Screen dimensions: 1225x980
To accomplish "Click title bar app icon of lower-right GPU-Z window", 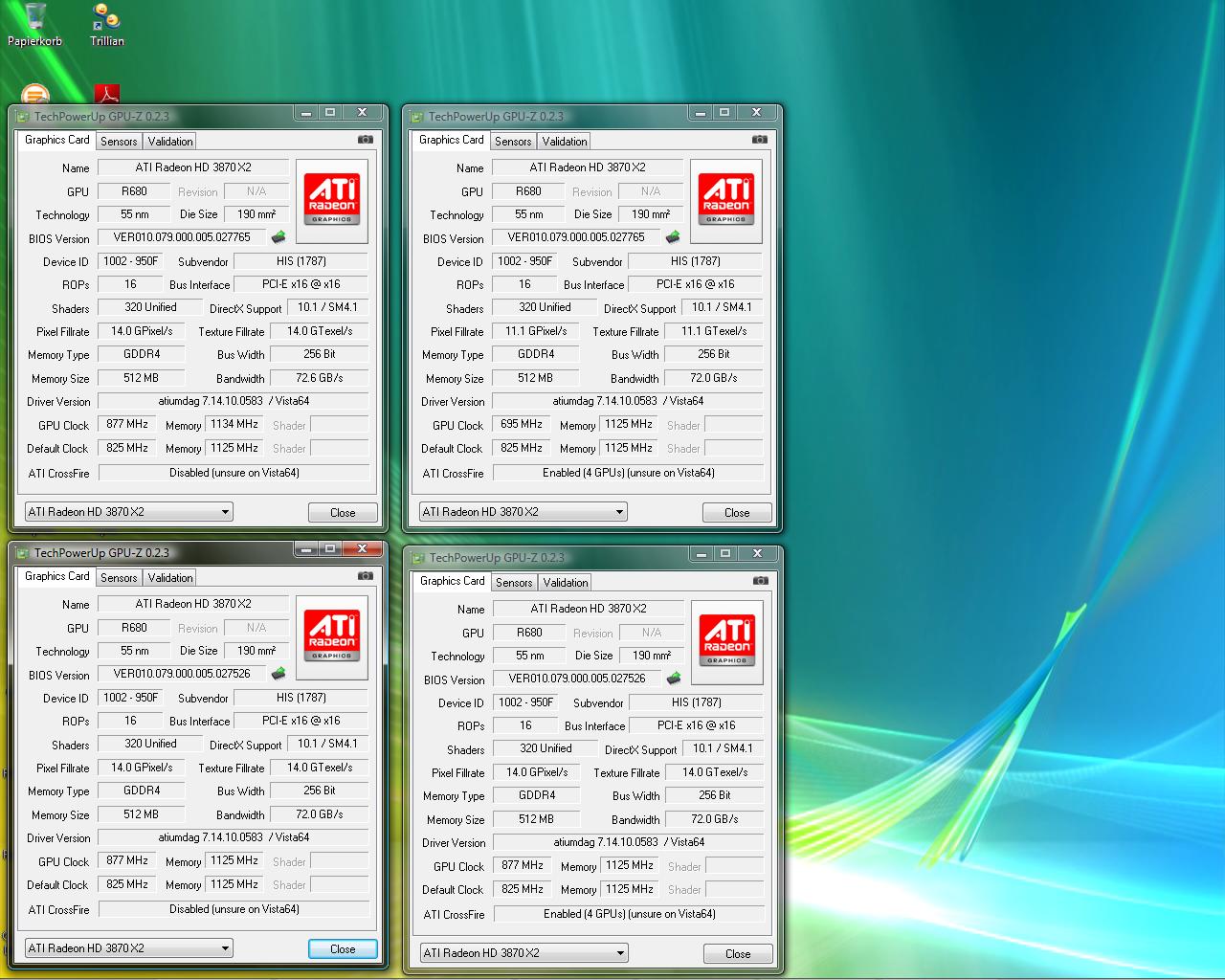I will (x=417, y=558).
